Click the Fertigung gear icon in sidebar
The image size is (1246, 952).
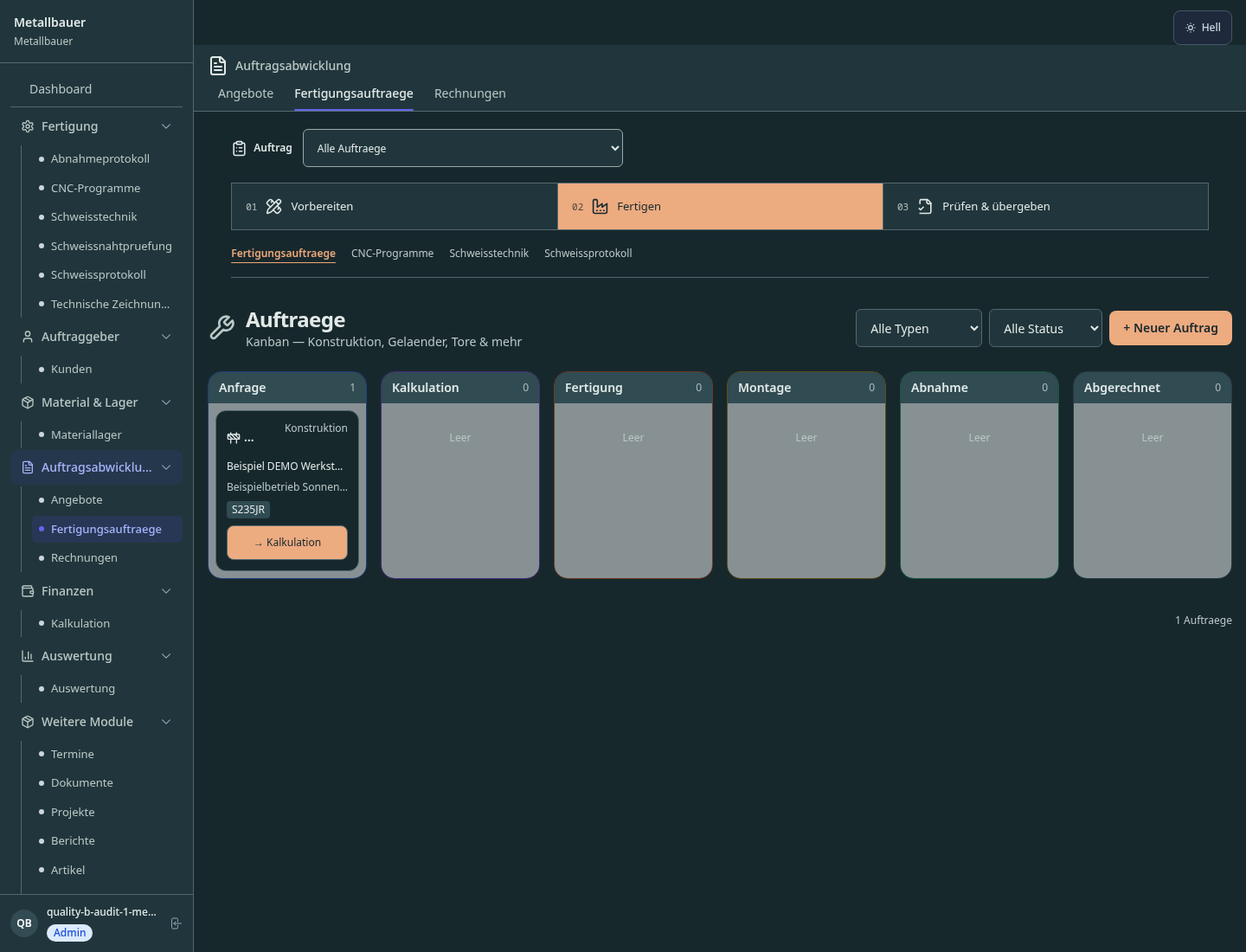(x=28, y=126)
